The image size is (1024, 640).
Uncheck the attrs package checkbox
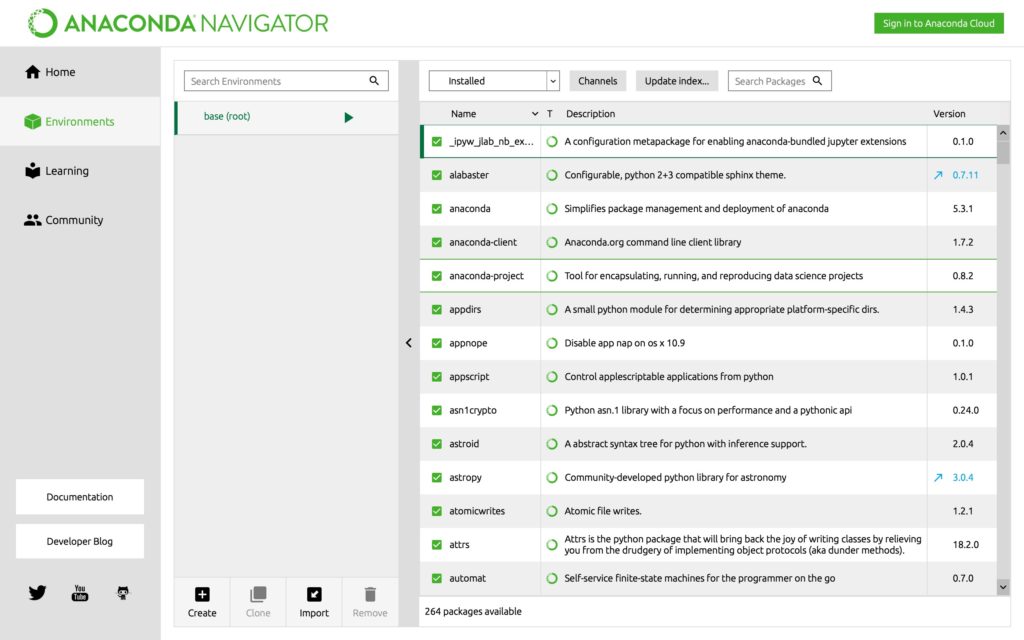pyautogui.click(x=437, y=545)
